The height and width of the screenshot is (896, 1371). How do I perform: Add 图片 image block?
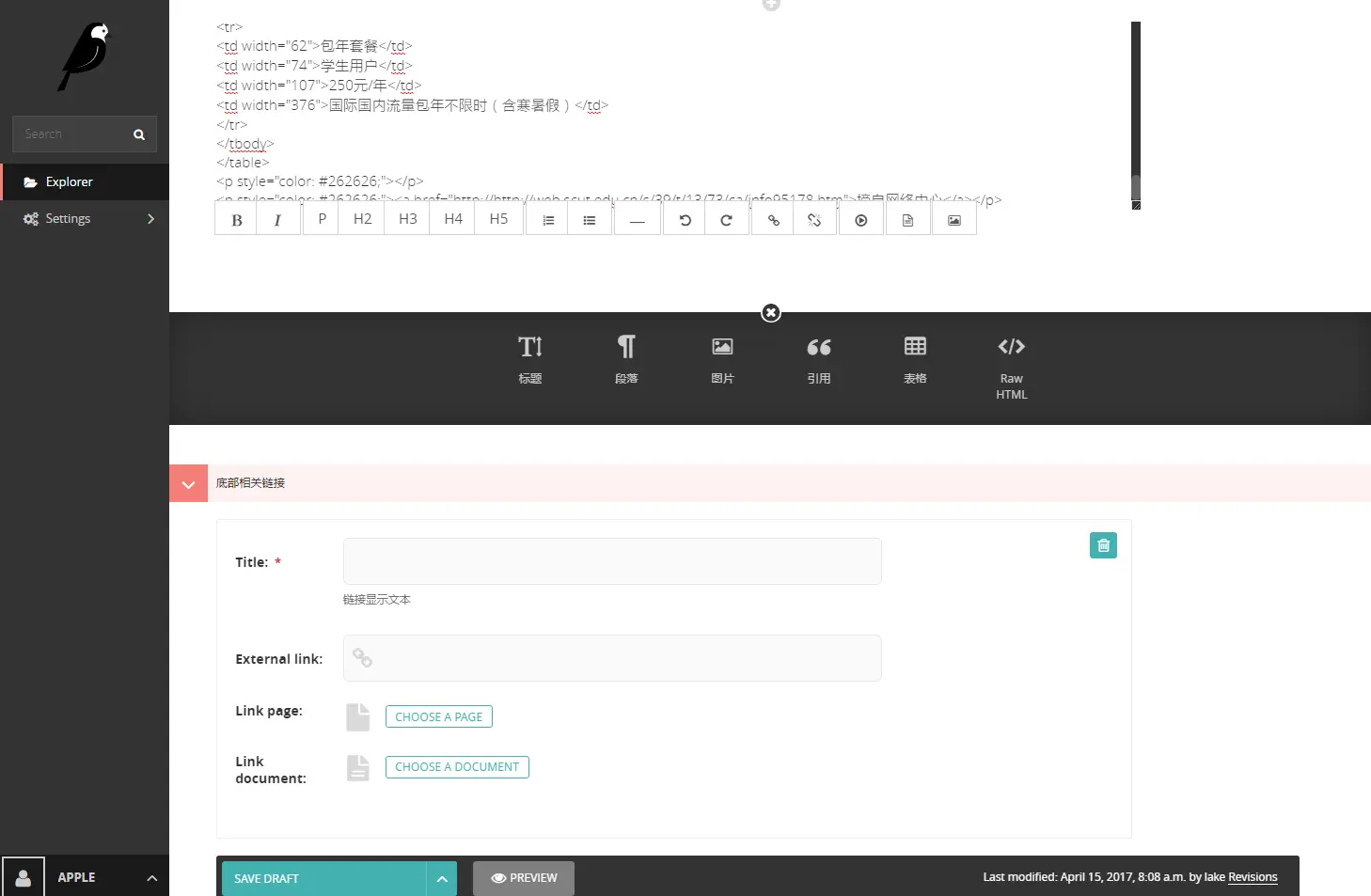[722, 359]
